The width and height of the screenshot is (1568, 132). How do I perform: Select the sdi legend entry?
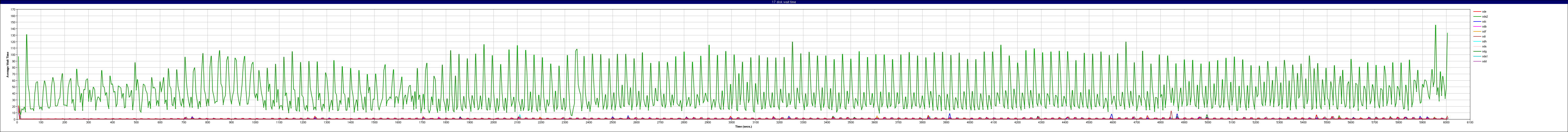[x=1479, y=37]
